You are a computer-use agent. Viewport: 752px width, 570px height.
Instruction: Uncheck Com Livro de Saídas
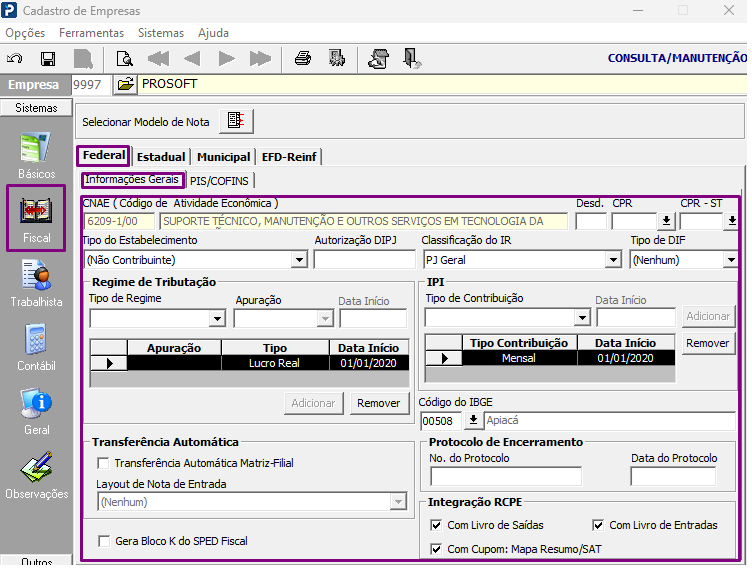coord(436,525)
